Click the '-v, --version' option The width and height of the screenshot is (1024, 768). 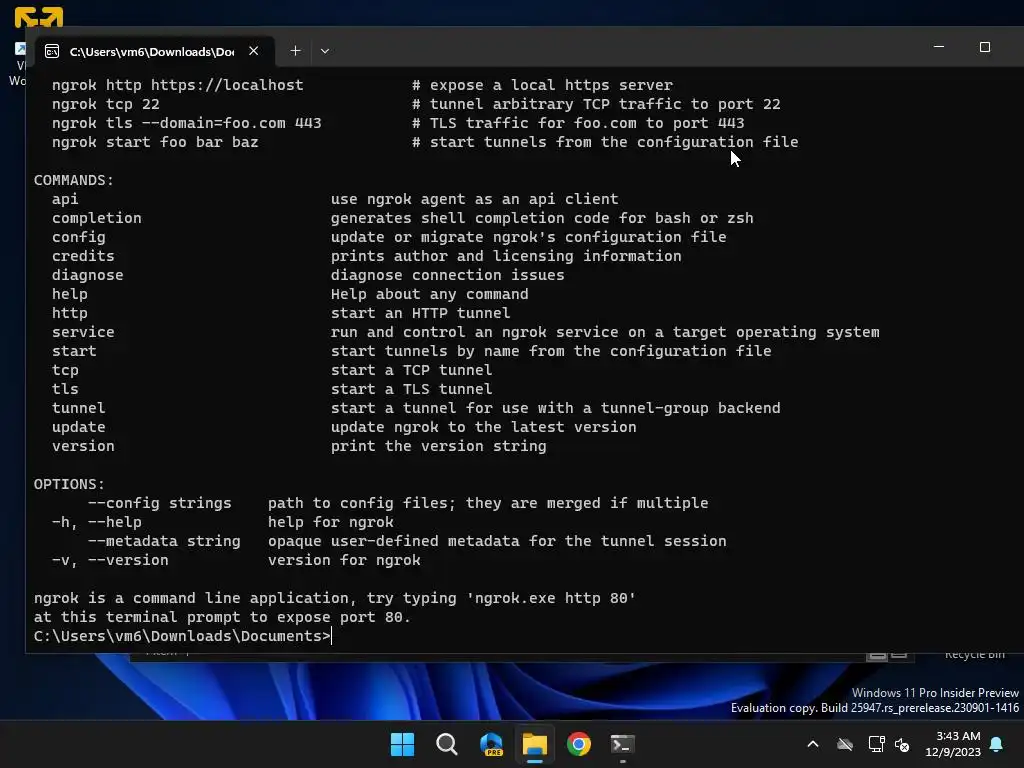pyautogui.click(x=110, y=560)
